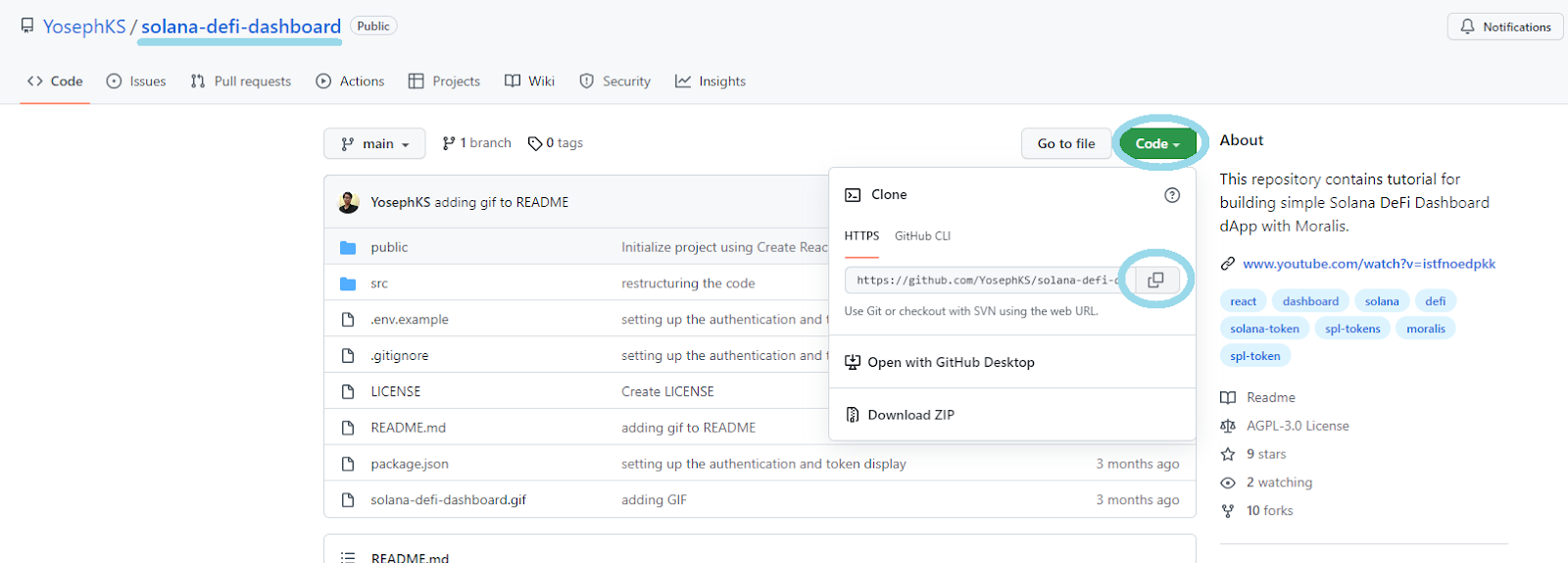Click YosephKS avatar in commit bar
Viewport: 1568px width, 563px height.
pos(348,202)
